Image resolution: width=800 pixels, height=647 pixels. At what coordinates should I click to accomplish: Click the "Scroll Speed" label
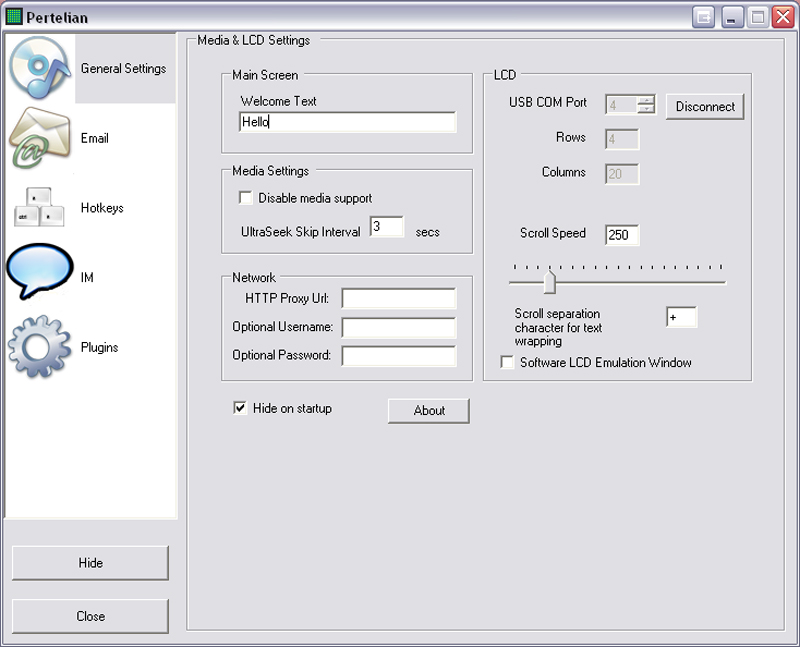point(553,233)
